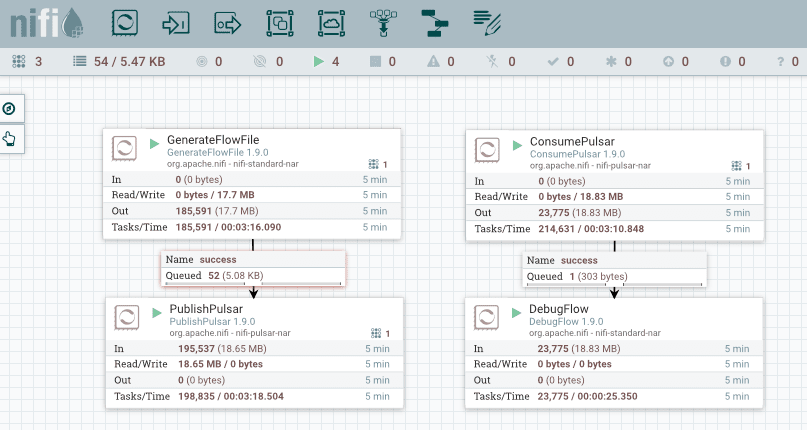Click DebugFlow In value 23,775
Screen dimensions: 807x430
point(553,349)
